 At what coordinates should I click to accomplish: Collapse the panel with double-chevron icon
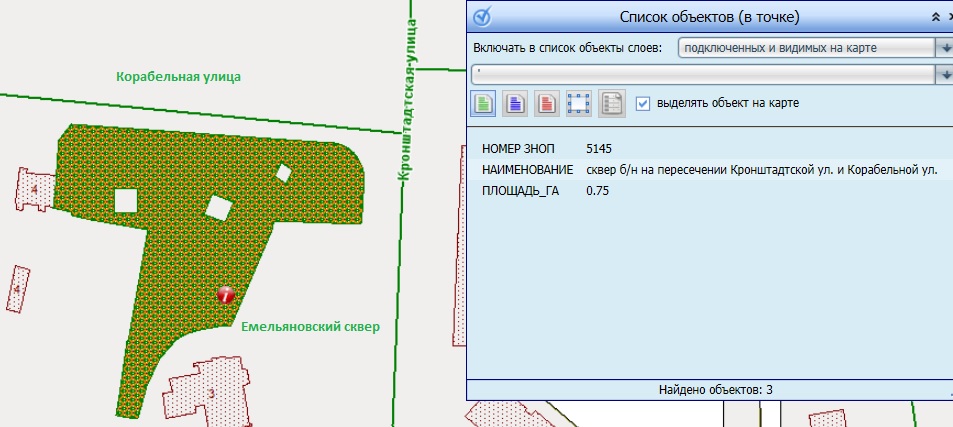(935, 17)
